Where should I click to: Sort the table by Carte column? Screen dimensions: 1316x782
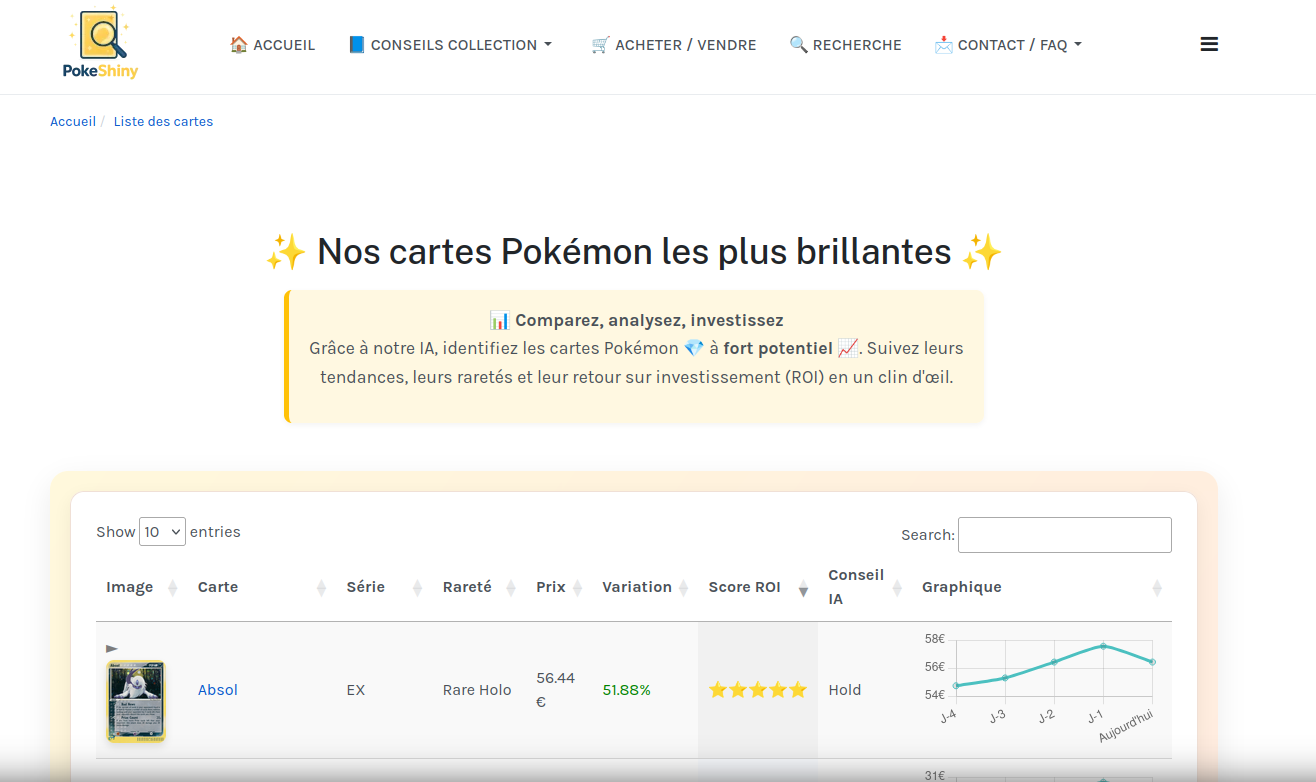click(261, 587)
